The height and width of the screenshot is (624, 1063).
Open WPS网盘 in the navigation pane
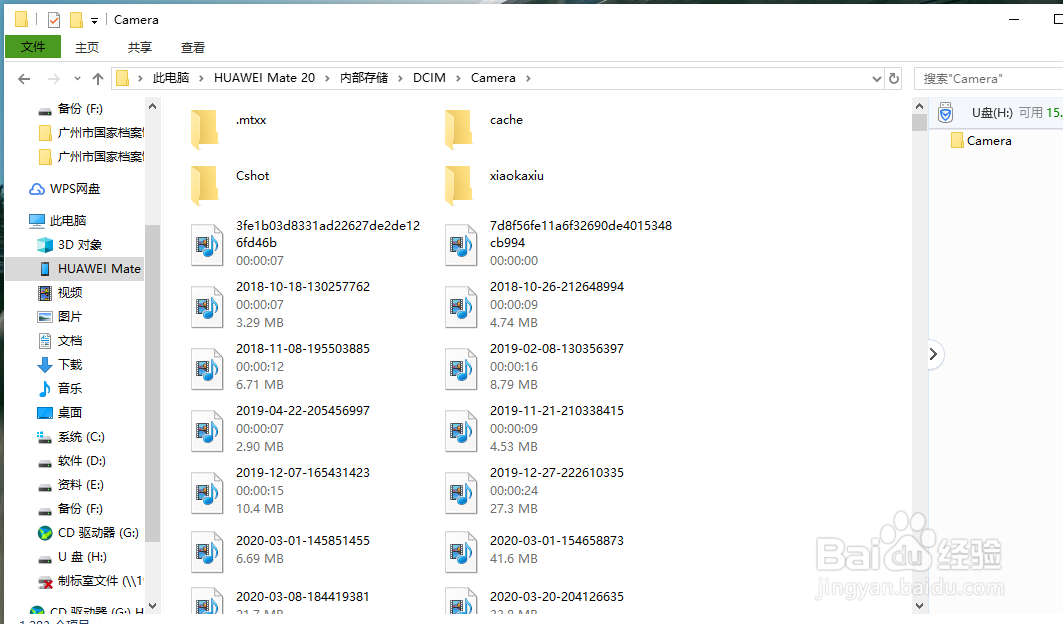[x=65, y=189]
